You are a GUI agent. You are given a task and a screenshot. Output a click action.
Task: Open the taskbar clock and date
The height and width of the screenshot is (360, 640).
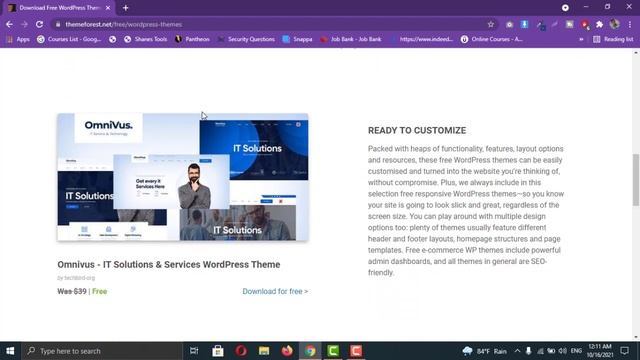pos(600,351)
